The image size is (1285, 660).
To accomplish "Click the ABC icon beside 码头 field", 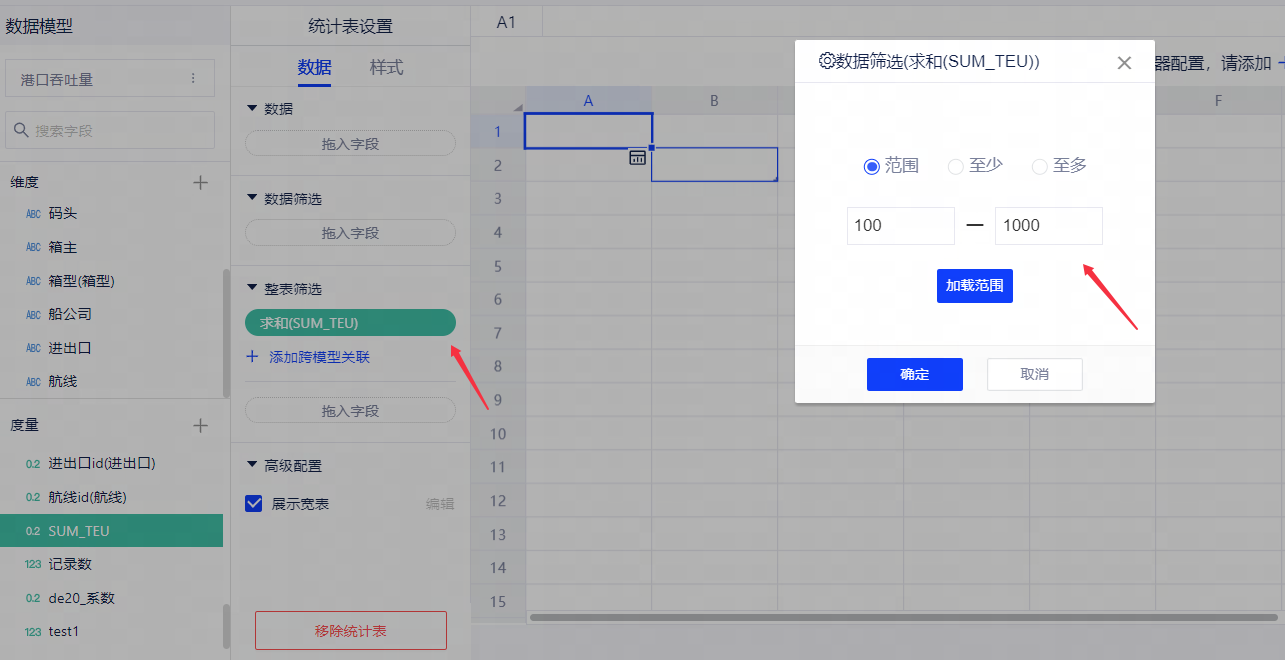I will coord(33,214).
